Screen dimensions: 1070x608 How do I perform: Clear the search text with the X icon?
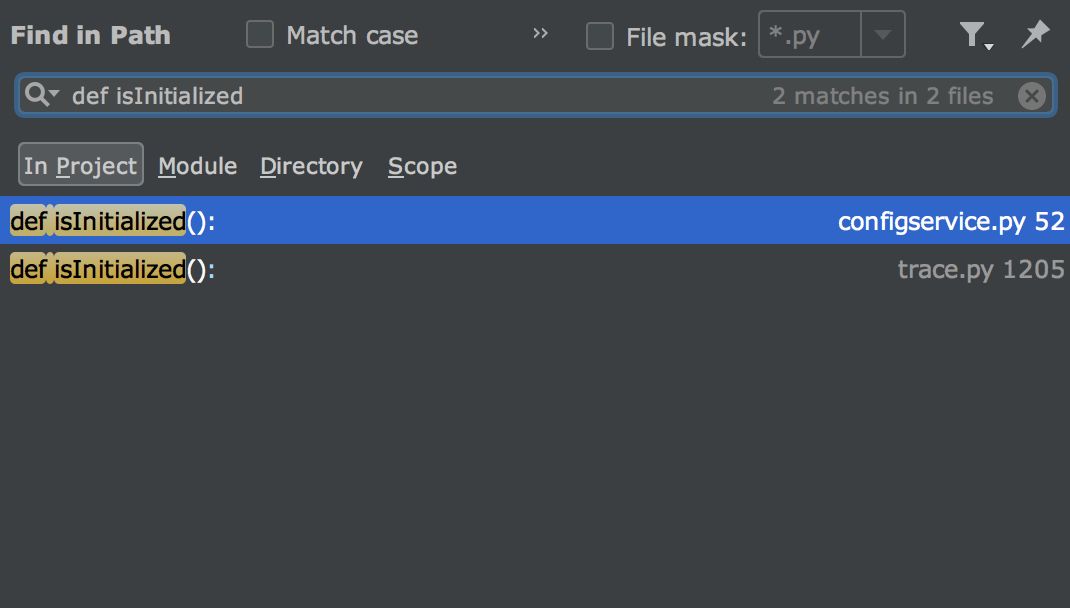(x=1031, y=96)
